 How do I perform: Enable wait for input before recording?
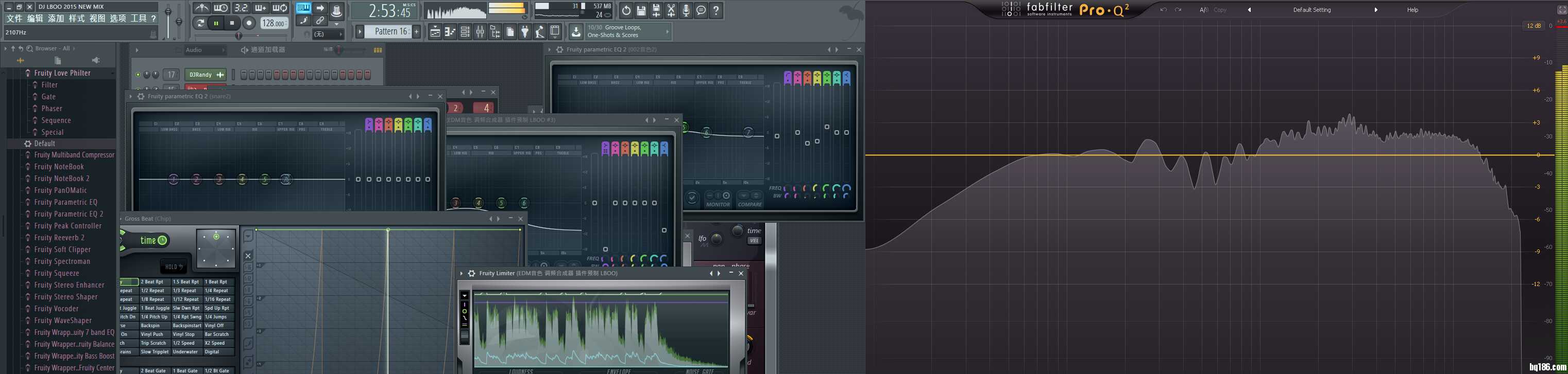(221, 8)
